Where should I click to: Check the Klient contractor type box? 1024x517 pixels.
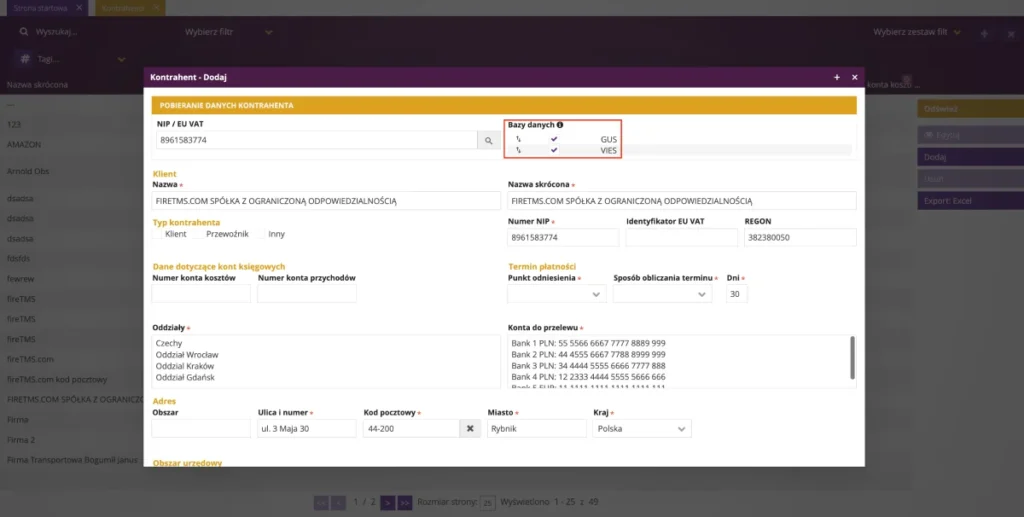[x=157, y=234]
